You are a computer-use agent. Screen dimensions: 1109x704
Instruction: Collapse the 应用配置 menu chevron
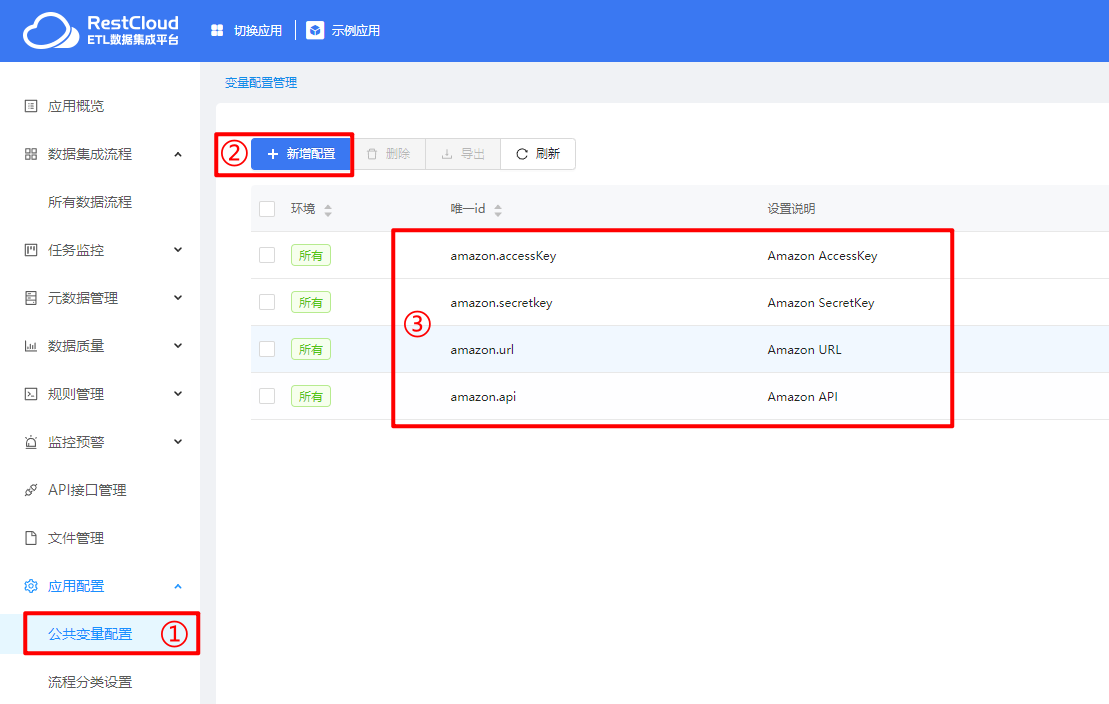pyautogui.click(x=178, y=586)
